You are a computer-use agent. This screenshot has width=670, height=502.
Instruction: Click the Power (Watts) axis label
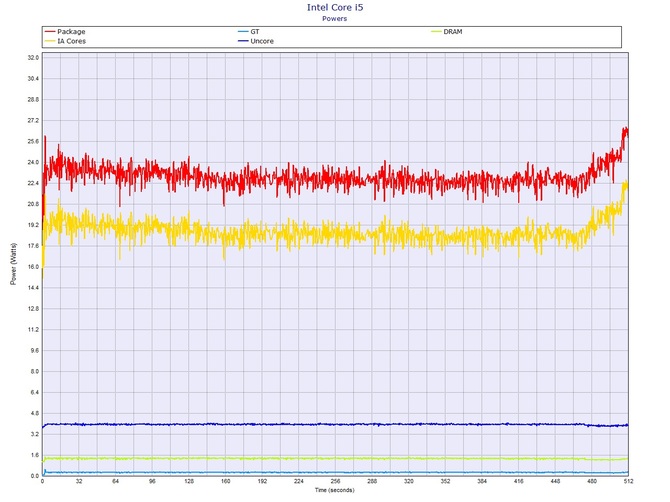click(13, 264)
